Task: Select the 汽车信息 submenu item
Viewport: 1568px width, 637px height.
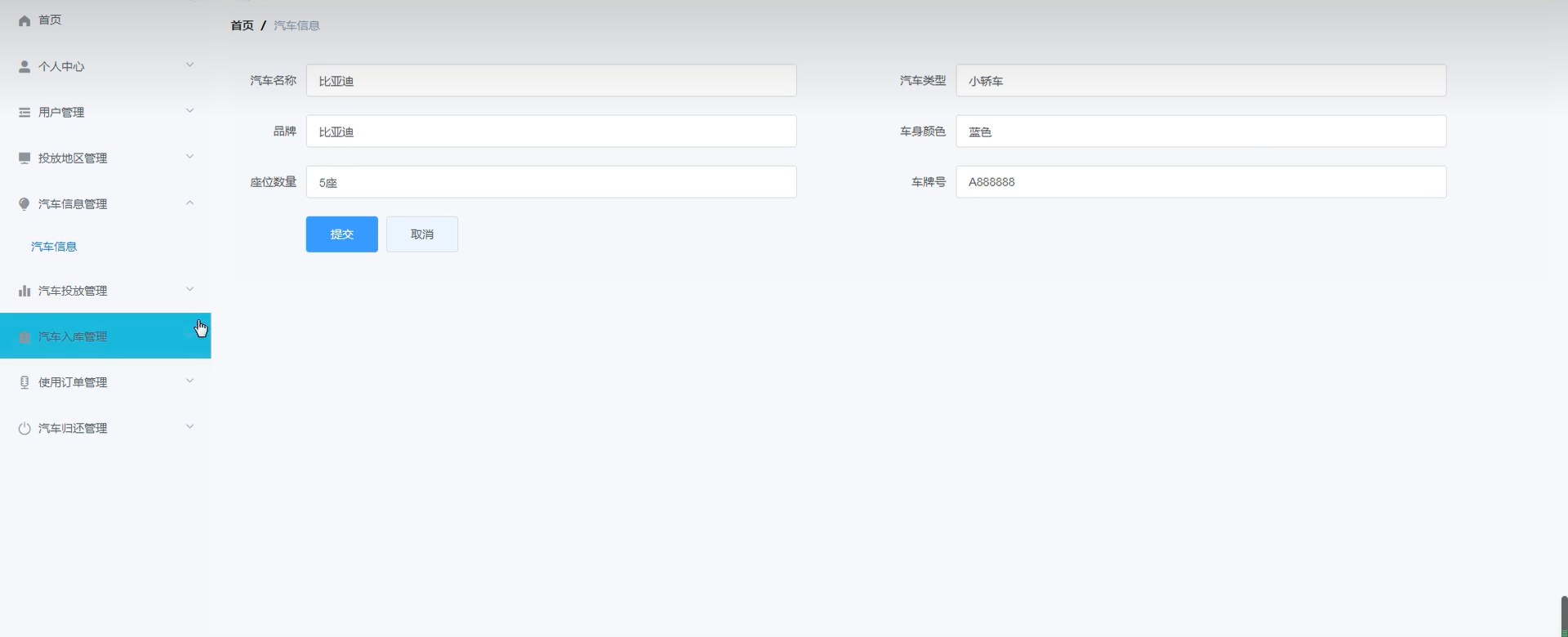Action: [x=54, y=246]
